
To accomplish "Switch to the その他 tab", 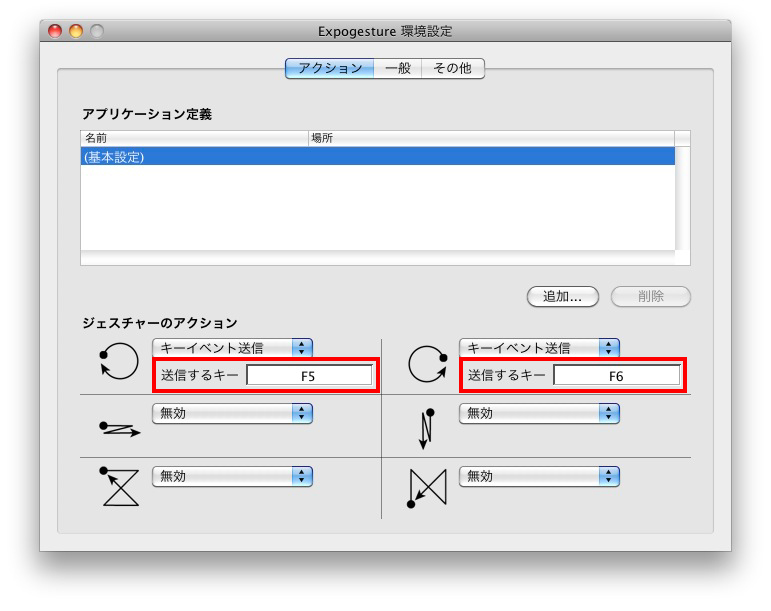I will (x=453, y=68).
